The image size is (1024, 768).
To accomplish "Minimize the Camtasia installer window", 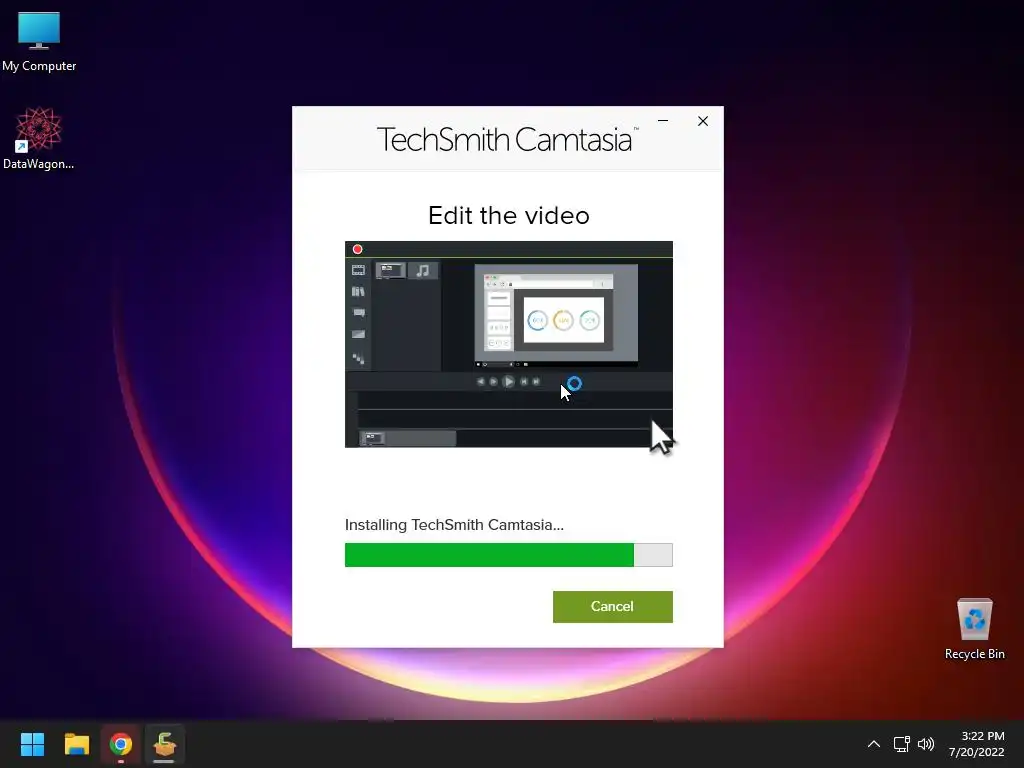I will coord(663,121).
